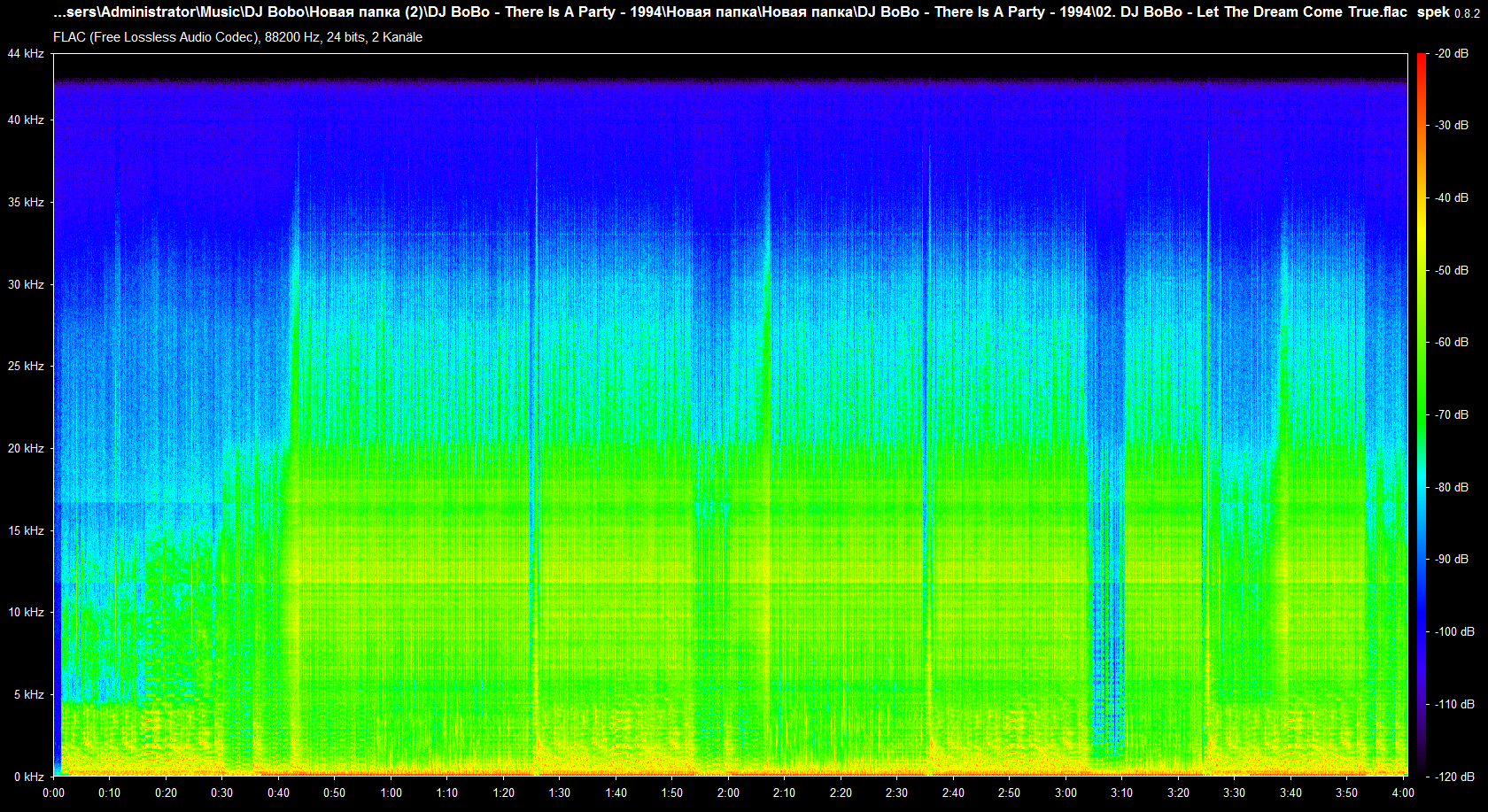The image size is (1488, 812).
Task: Click the 4:00 end time label
Action: pyautogui.click(x=1402, y=793)
